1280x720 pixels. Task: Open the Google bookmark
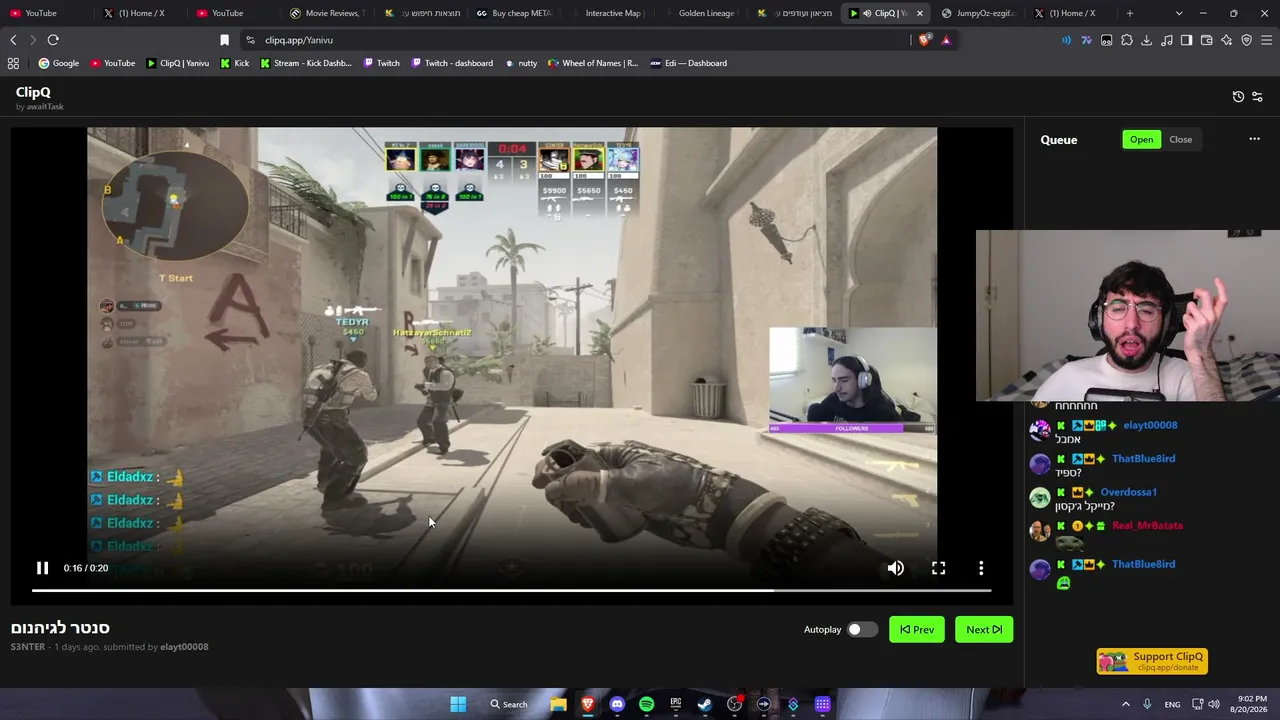[x=58, y=63]
